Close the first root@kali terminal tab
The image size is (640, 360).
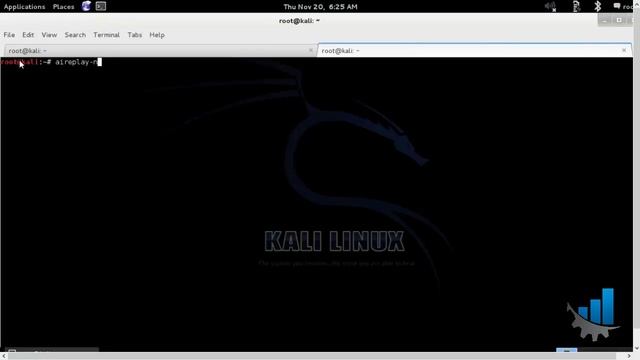(311, 50)
